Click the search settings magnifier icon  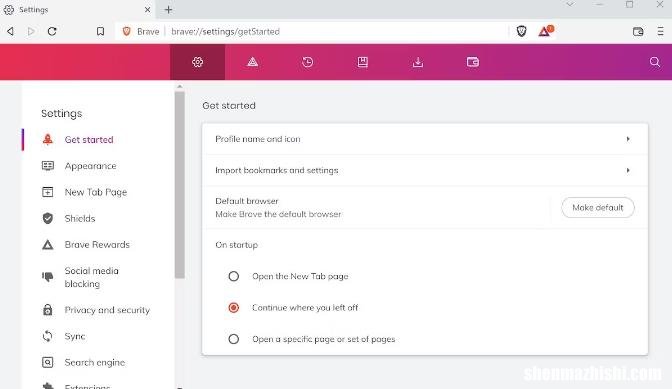pos(654,62)
